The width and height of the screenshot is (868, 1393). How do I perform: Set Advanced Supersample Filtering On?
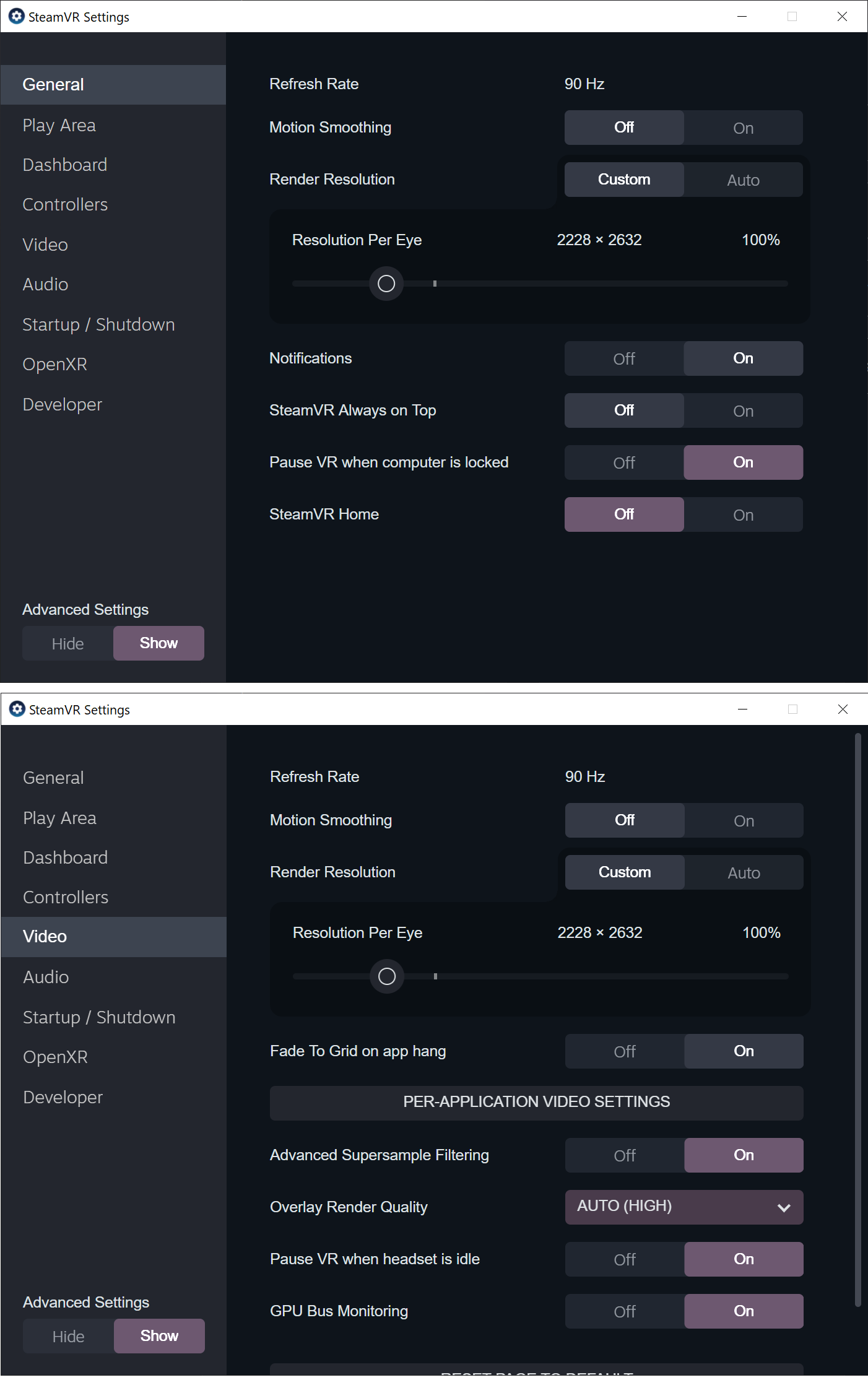pyautogui.click(x=744, y=1155)
